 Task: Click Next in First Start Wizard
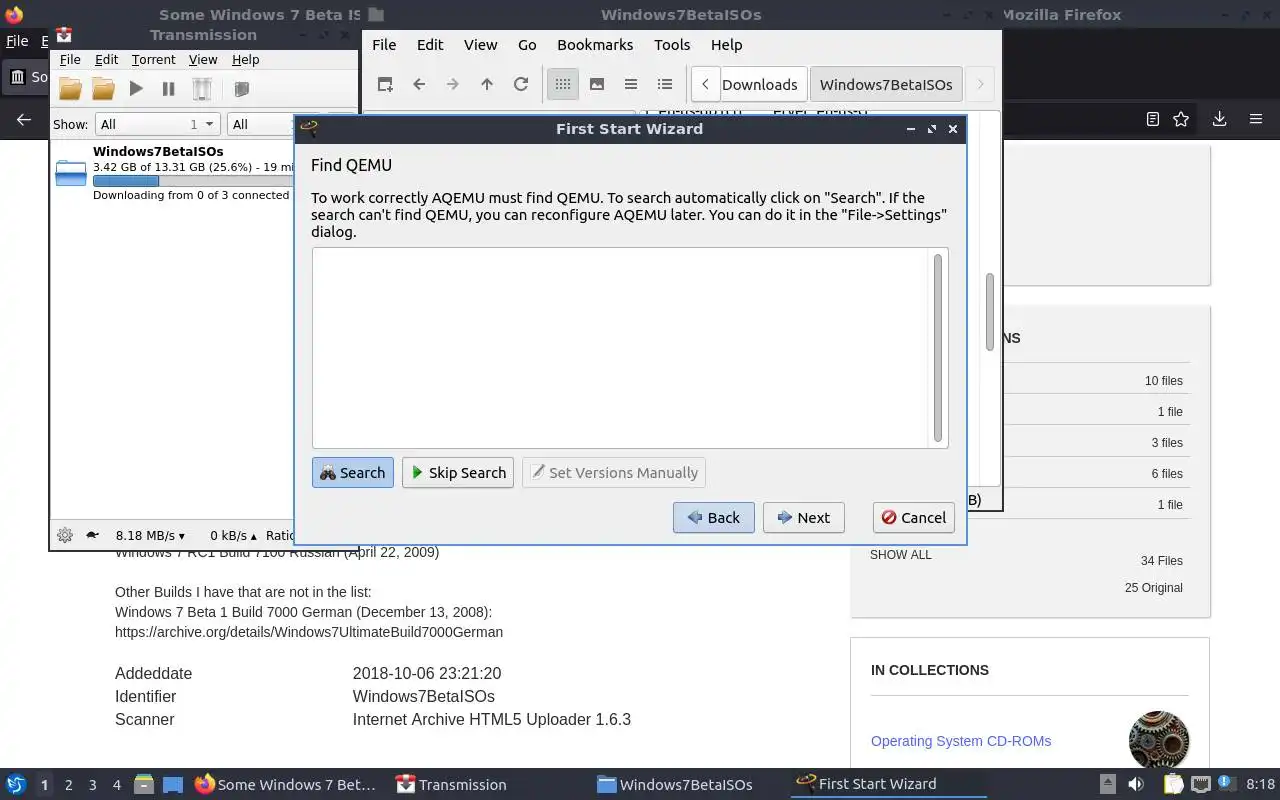(804, 518)
